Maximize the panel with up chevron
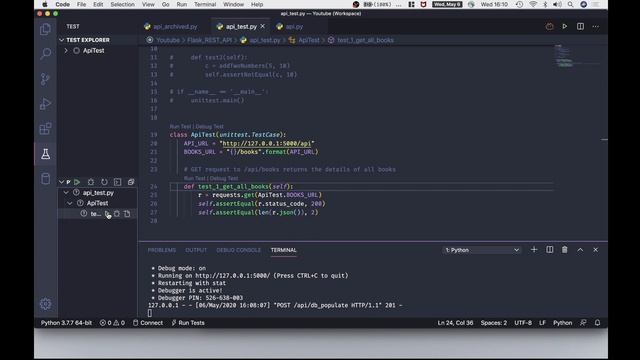This screenshot has width=640, height=360. (x=580, y=249)
